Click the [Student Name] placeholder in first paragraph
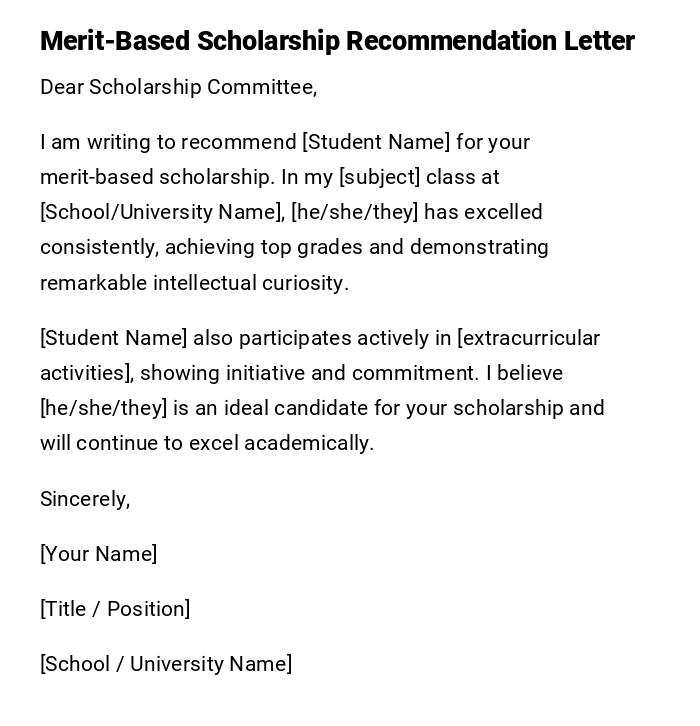Screen dimensions: 700x726 pos(376,142)
